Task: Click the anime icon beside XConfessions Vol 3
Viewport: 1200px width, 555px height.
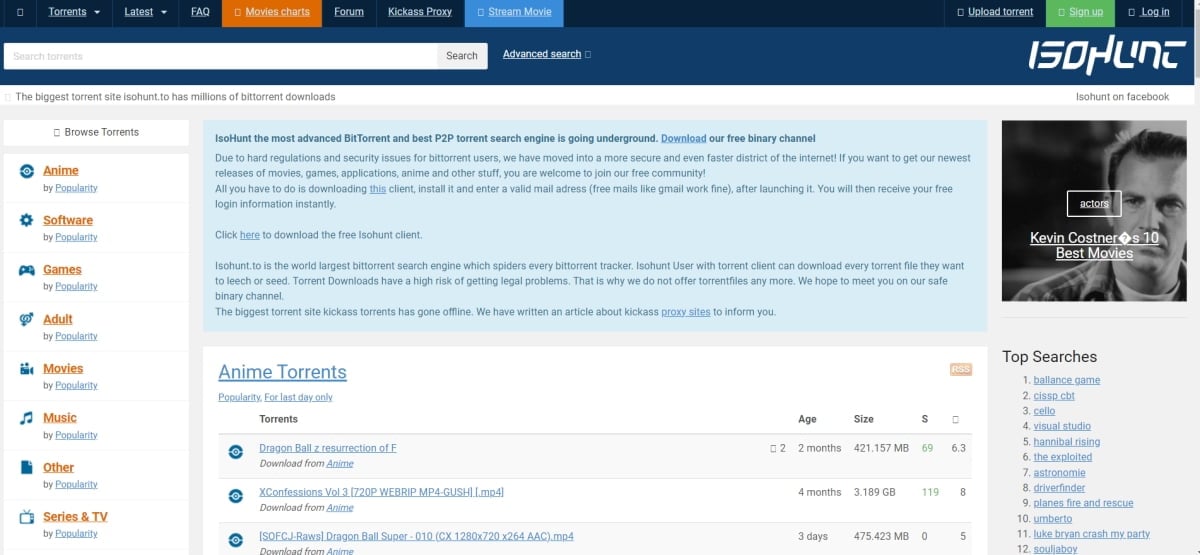Action: pos(236,495)
